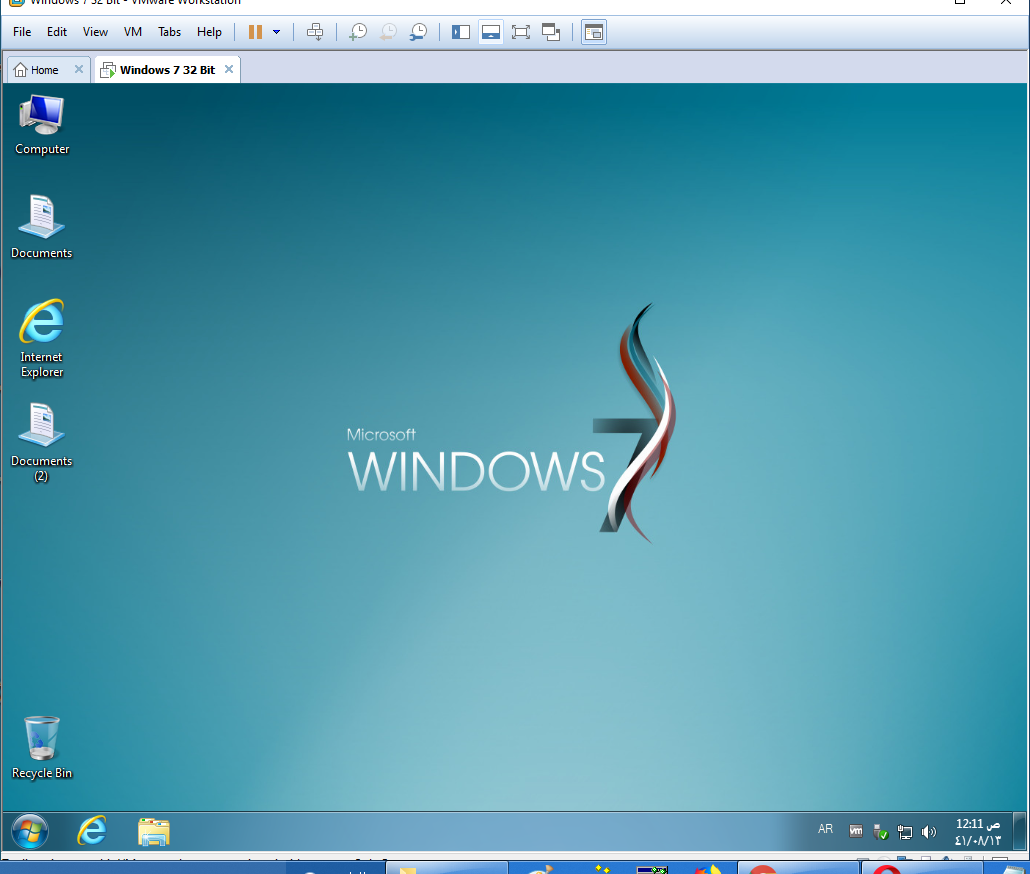Close the Home tab
This screenshot has height=874, width=1030.
click(x=79, y=69)
